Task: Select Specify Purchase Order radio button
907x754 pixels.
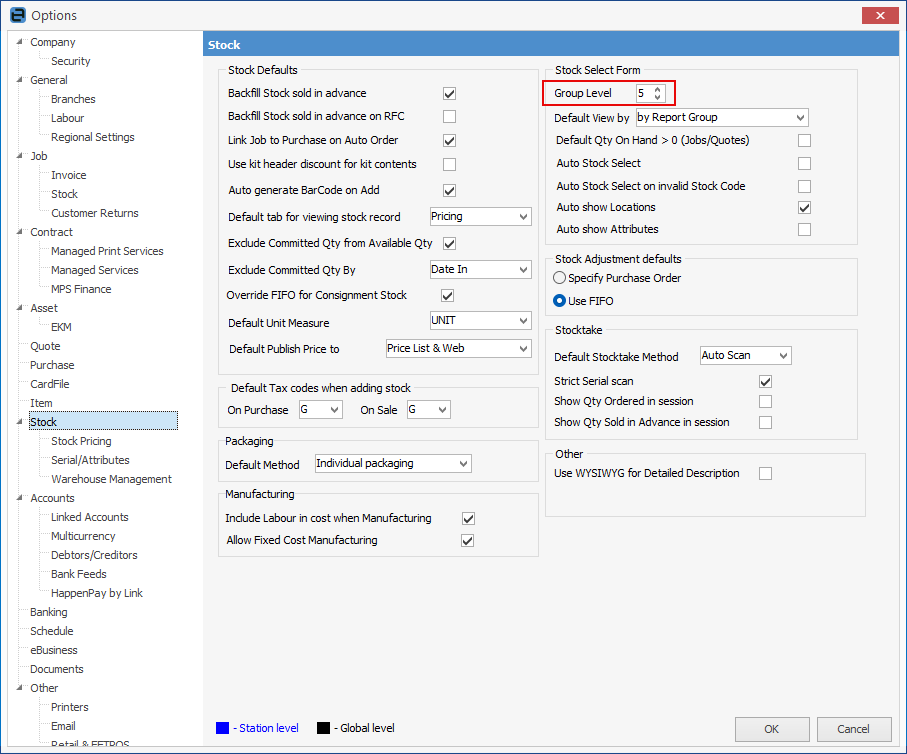Action: pyautogui.click(x=559, y=278)
